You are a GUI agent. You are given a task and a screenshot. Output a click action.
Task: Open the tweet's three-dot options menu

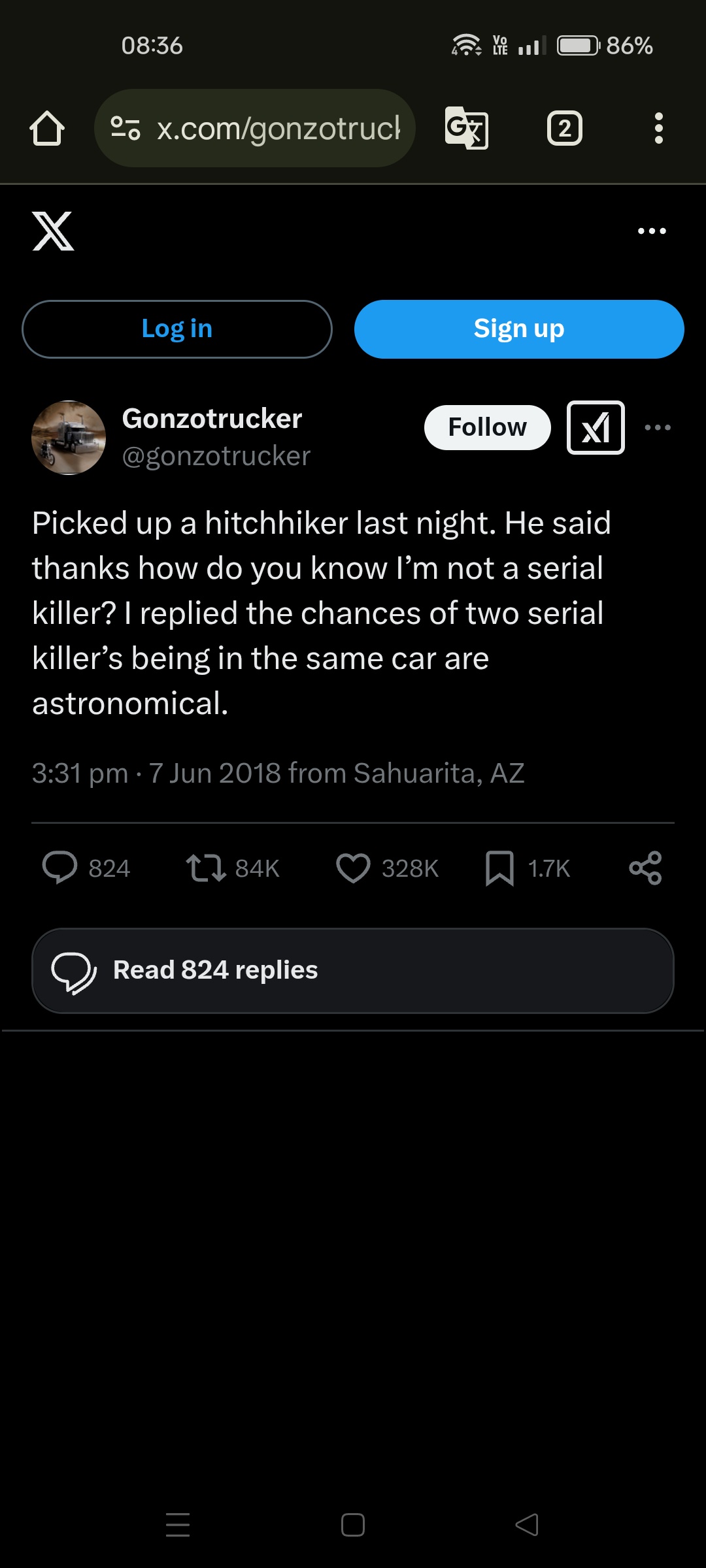coord(658,427)
